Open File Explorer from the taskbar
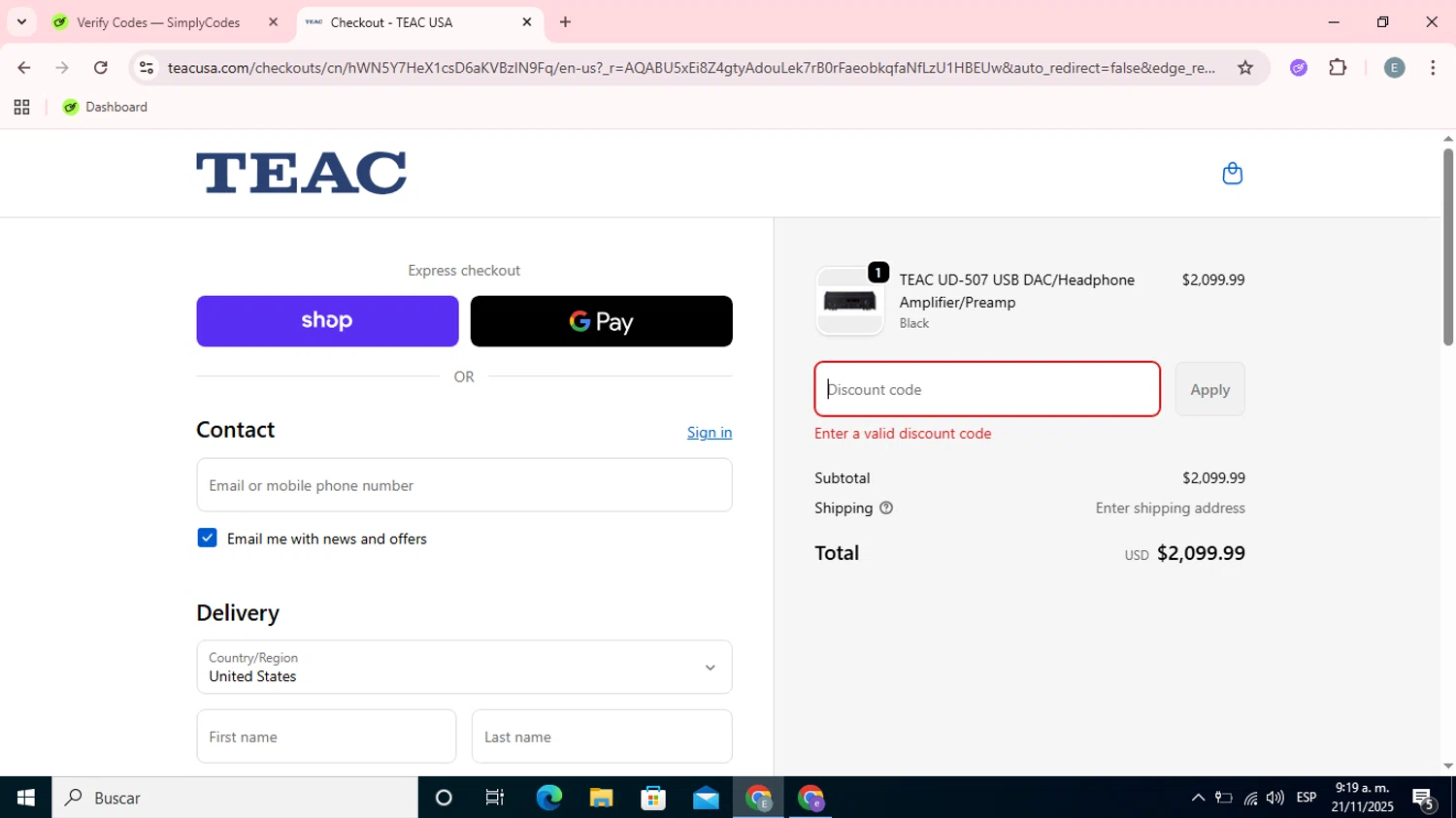Screen dimensions: 1456x818 coord(601,798)
